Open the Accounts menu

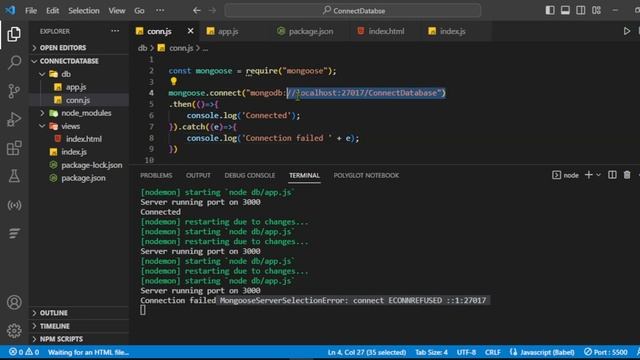pyautogui.click(x=14, y=302)
